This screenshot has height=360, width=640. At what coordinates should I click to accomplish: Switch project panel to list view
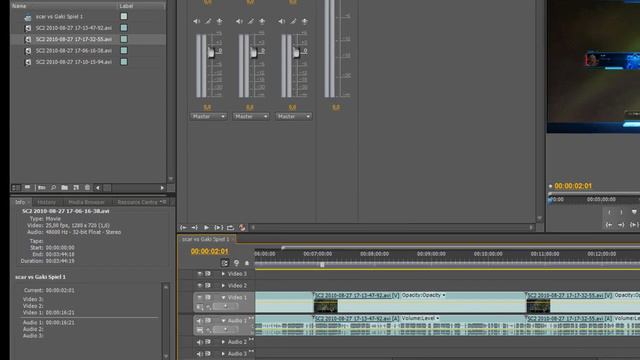click(16, 188)
